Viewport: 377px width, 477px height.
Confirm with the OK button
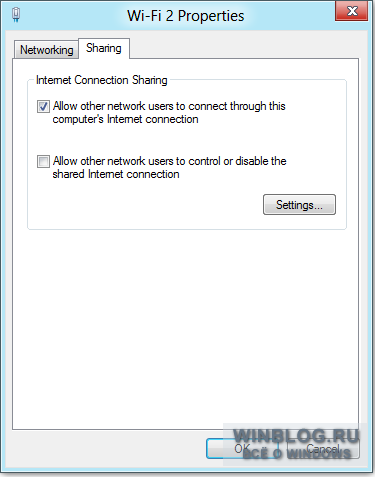click(242, 449)
